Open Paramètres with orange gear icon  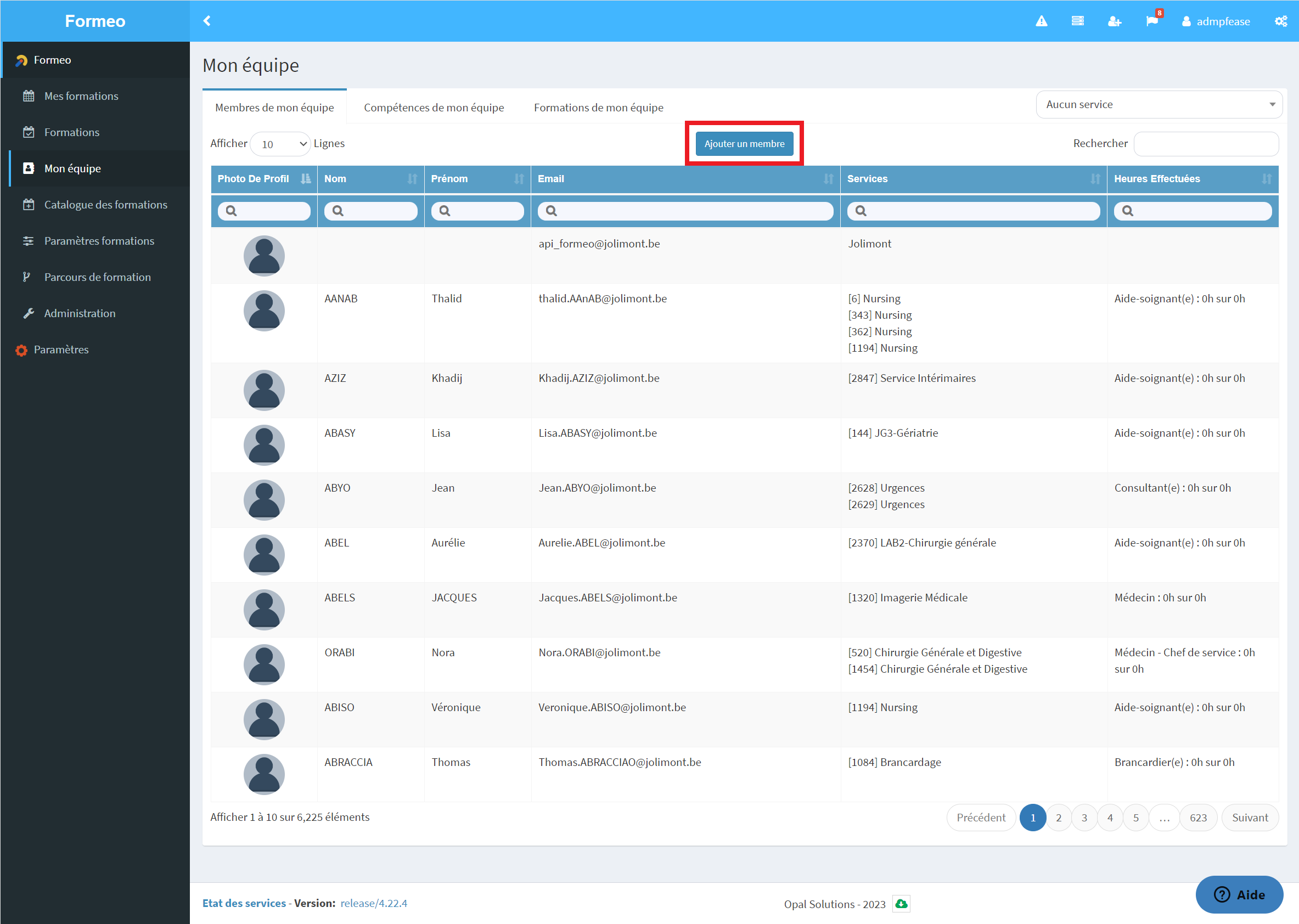click(x=95, y=350)
